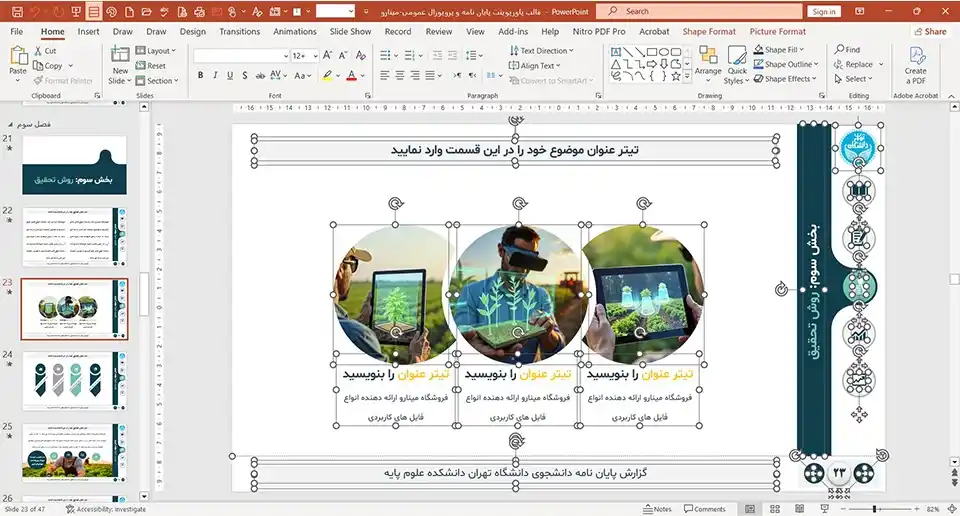The height and width of the screenshot is (516, 960).
Task: Pick the rectangle shape from the gallery
Action: (x=652, y=52)
